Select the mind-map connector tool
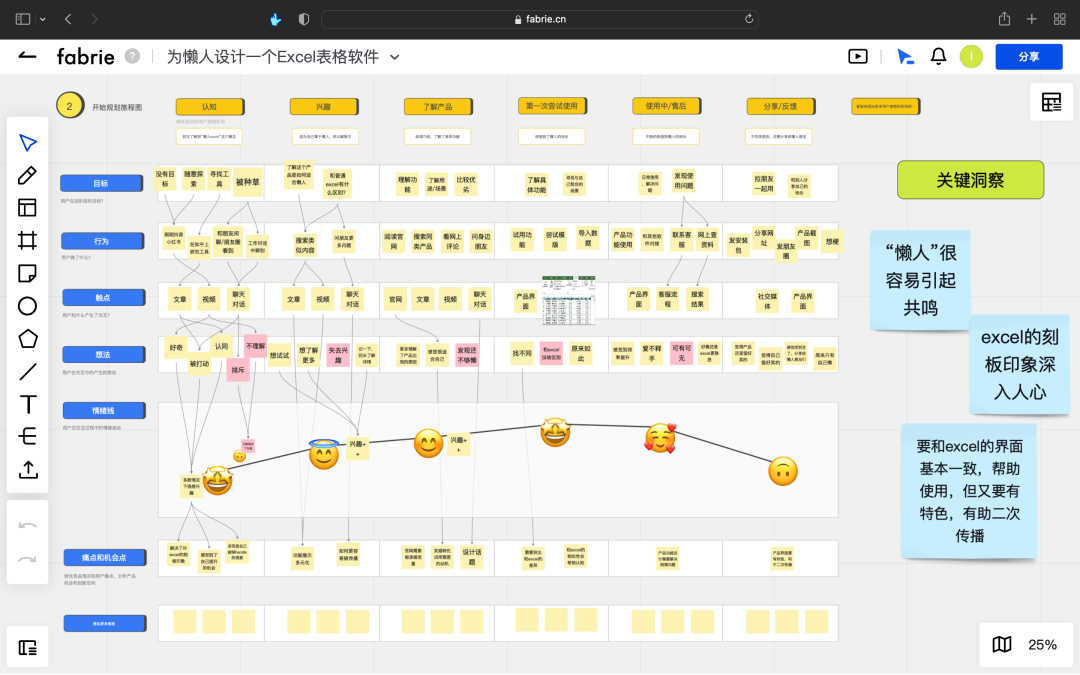The height and width of the screenshot is (675, 1080). pyautogui.click(x=28, y=437)
